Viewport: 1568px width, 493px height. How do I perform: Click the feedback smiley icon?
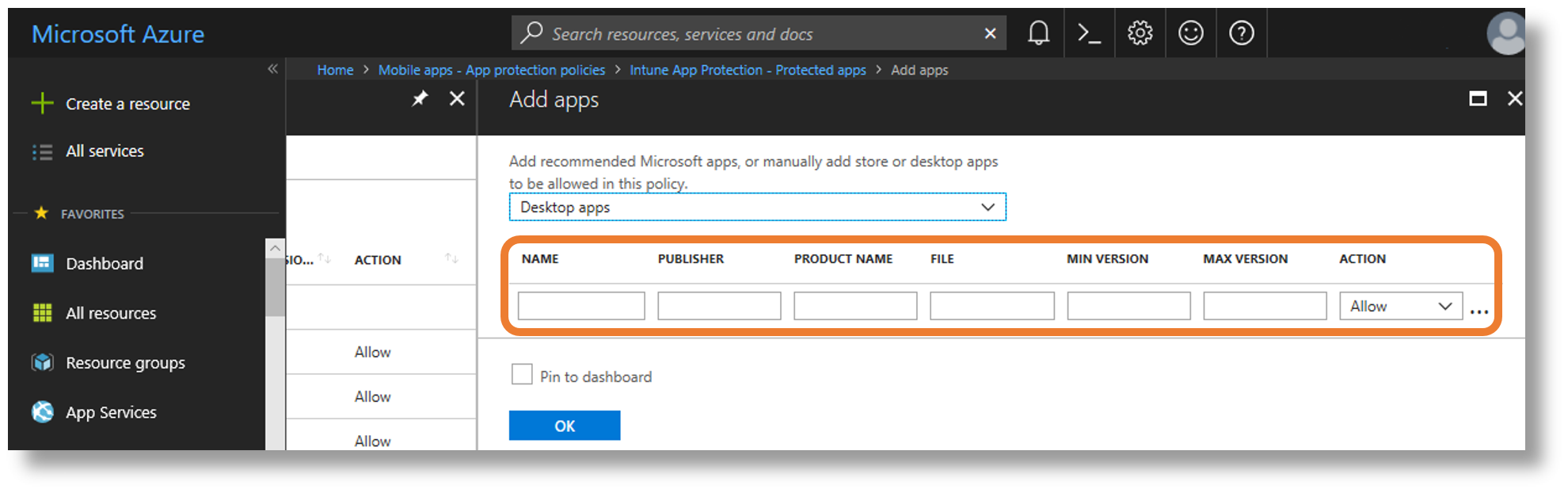pyautogui.click(x=1190, y=33)
